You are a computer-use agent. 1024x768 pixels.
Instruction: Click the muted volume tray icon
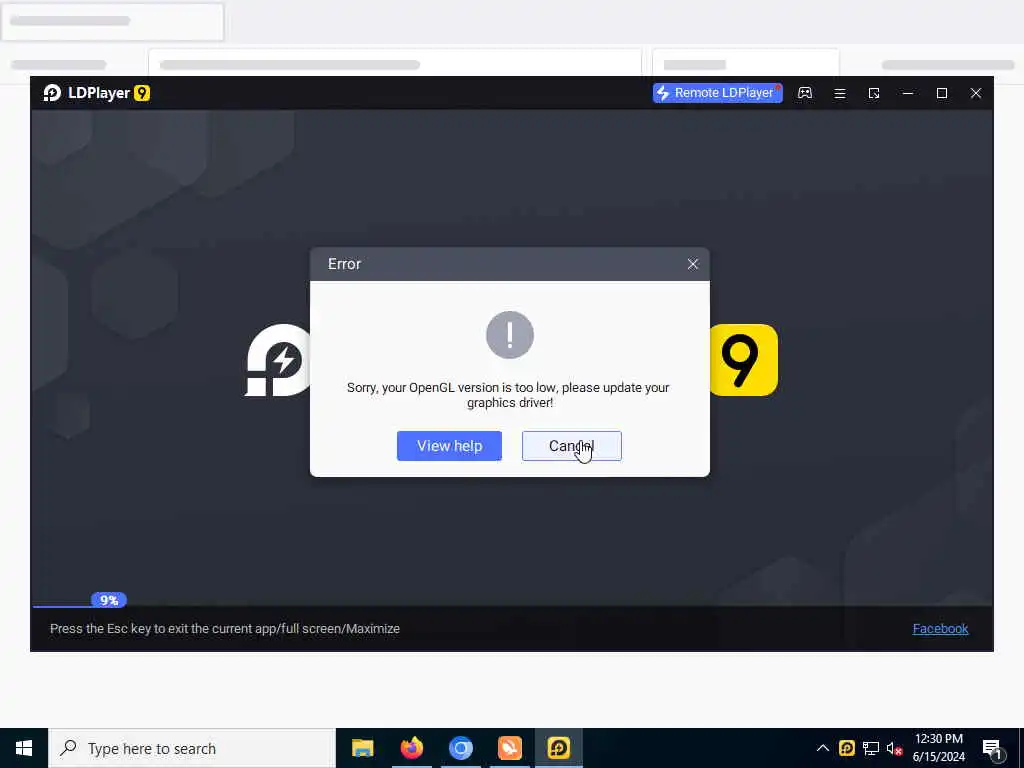[x=894, y=748]
